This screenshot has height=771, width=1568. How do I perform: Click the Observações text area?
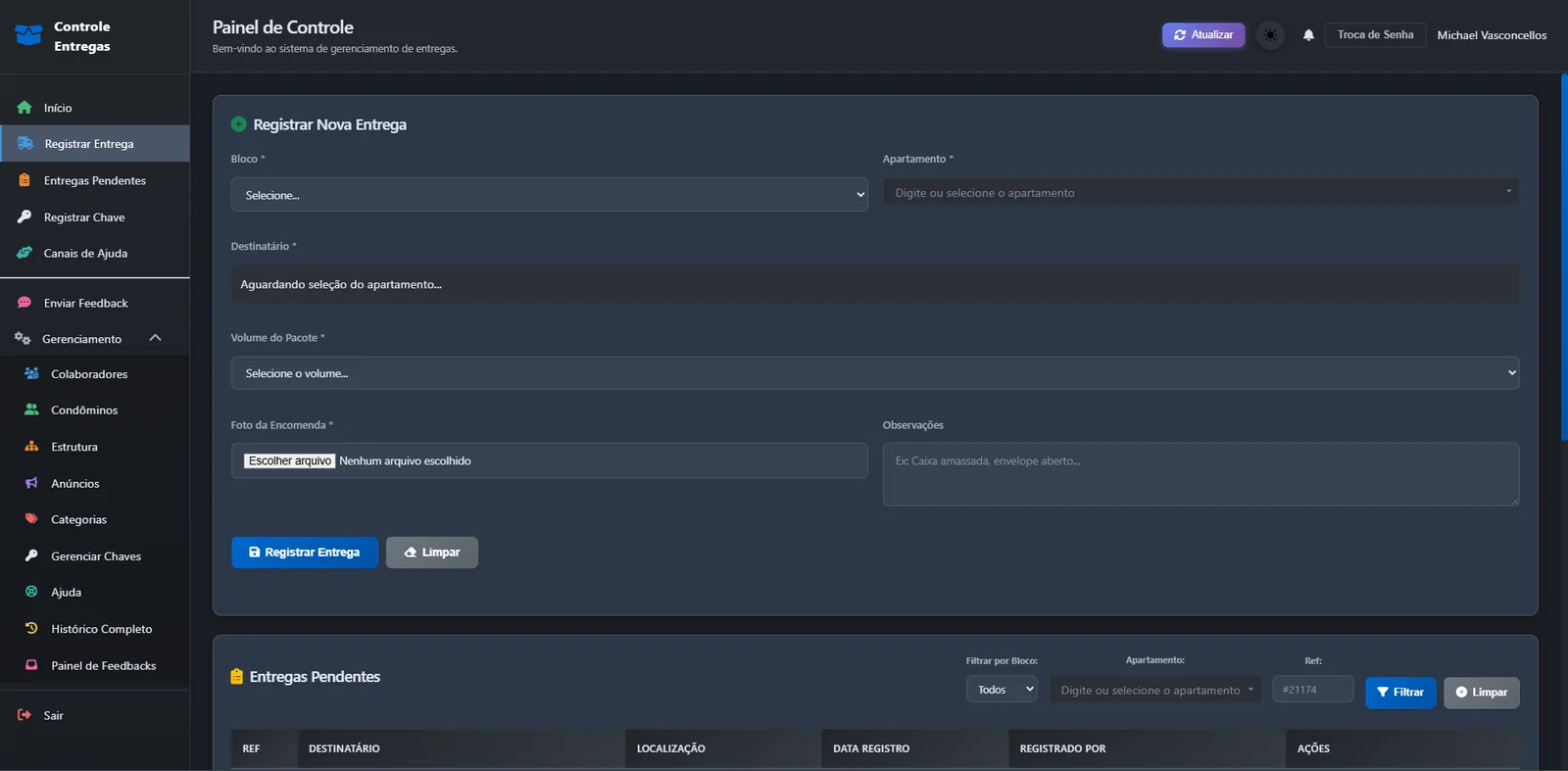[x=1200, y=474]
